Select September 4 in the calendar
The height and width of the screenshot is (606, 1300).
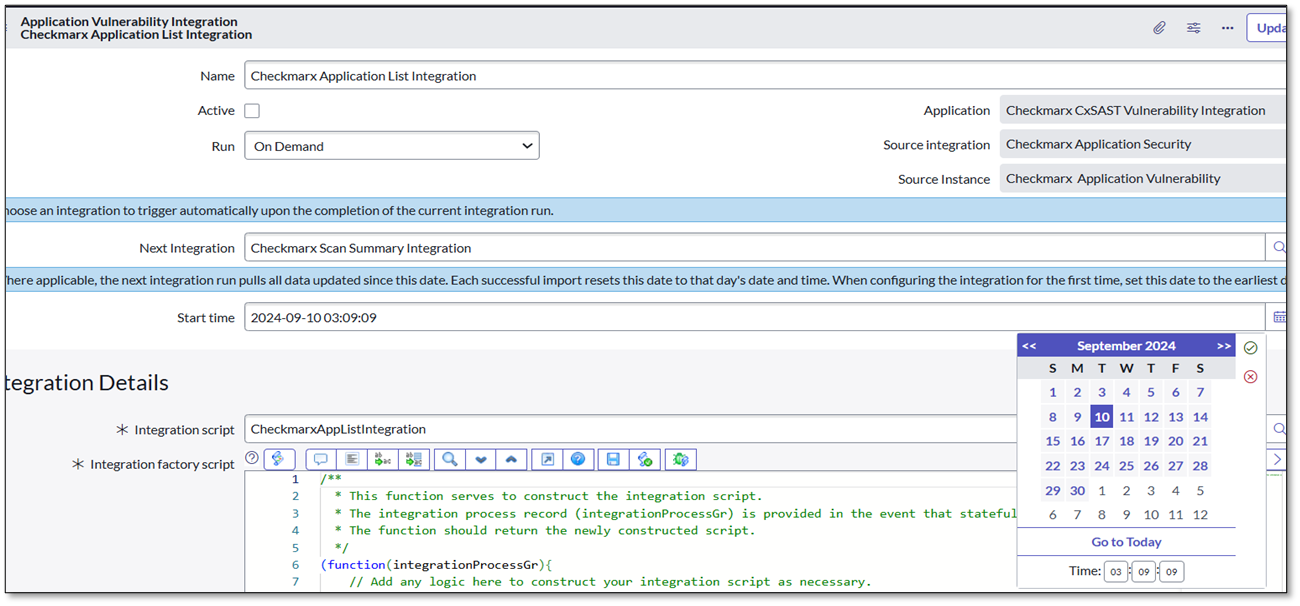pos(1126,393)
